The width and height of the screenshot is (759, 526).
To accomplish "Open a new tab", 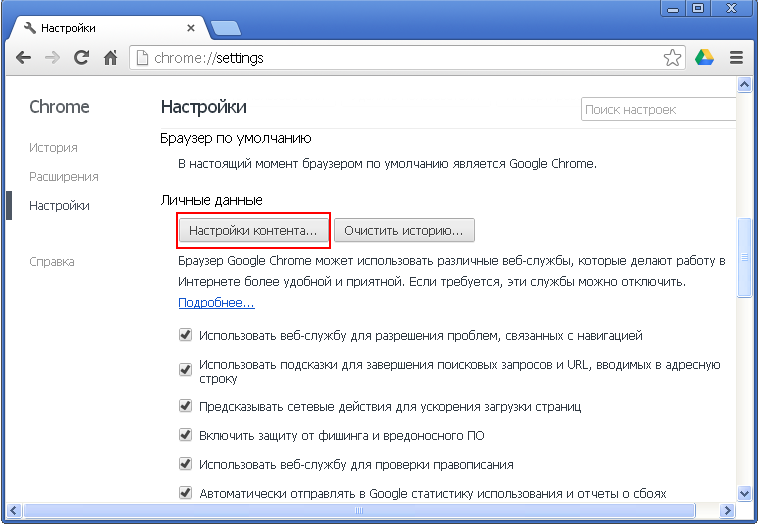I will point(226,29).
